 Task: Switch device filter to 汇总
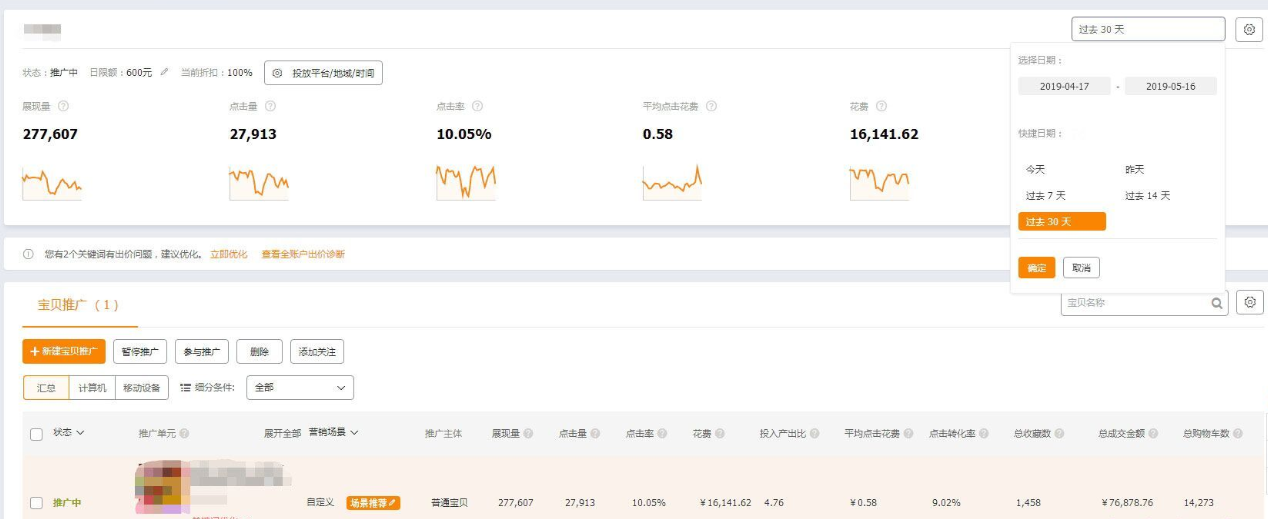[x=46, y=387]
